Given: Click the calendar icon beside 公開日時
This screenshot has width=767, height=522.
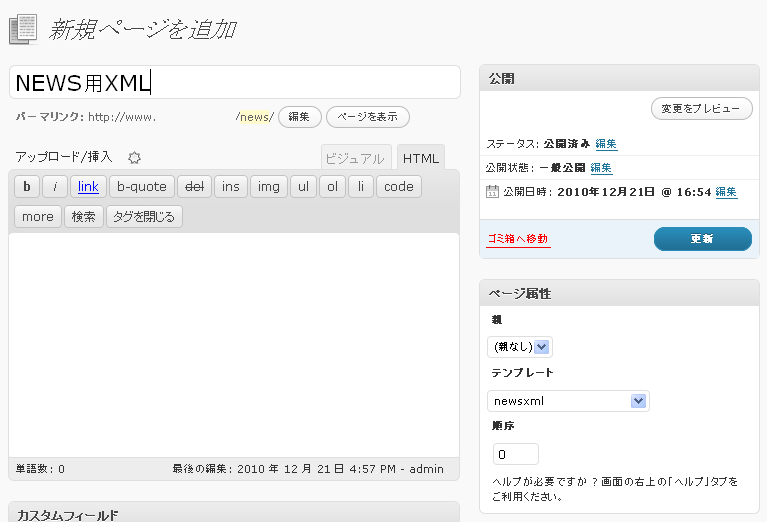Looking at the screenshot, I should pos(492,191).
